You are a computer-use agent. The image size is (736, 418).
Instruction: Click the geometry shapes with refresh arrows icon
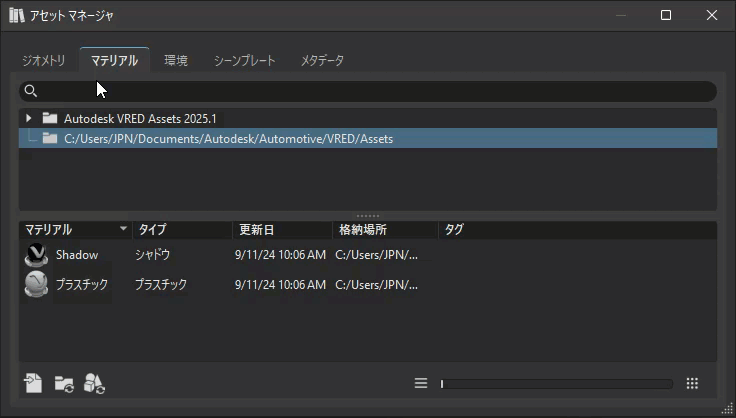click(x=94, y=384)
